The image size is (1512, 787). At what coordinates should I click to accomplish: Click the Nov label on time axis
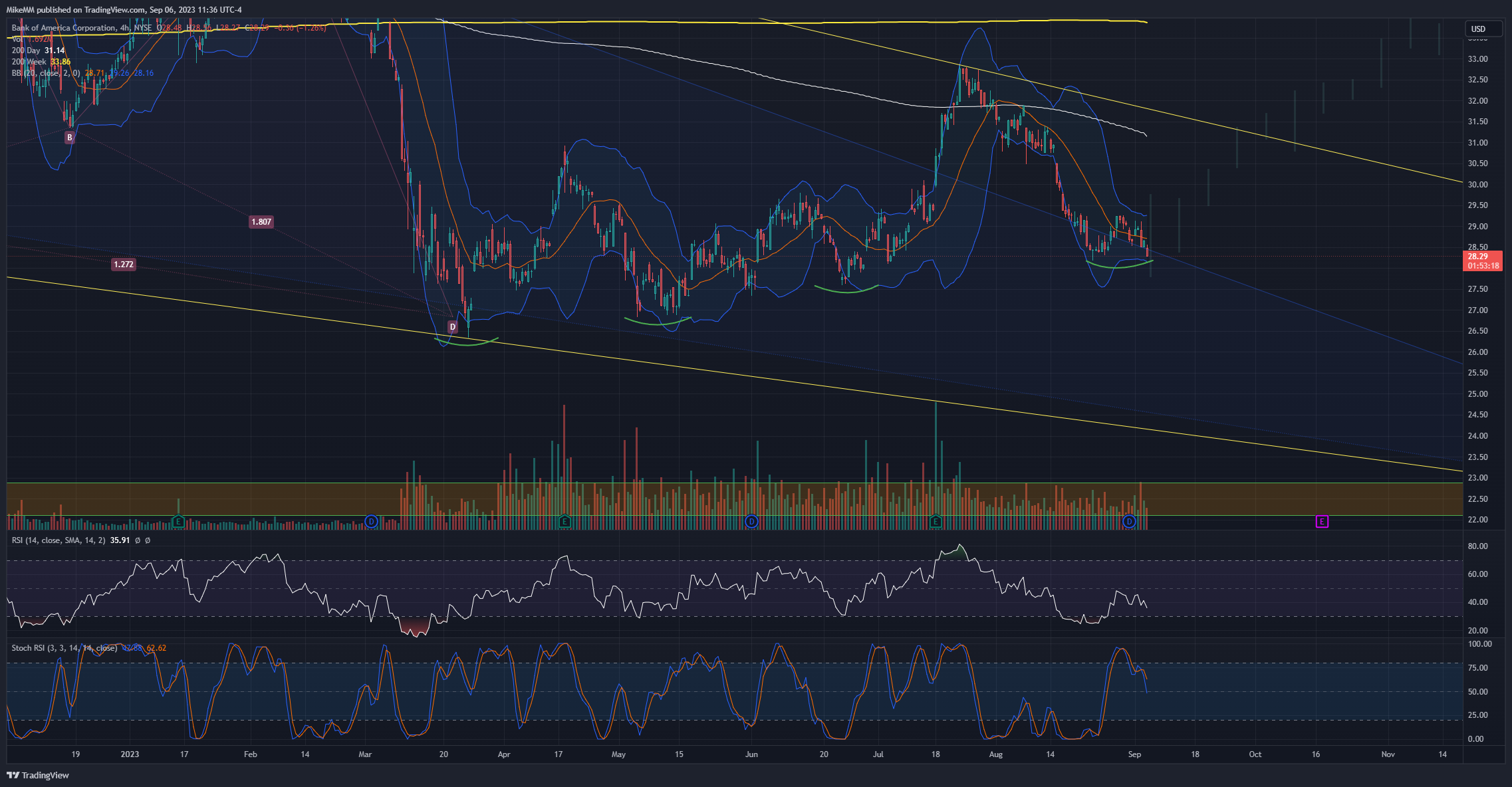pyautogui.click(x=1388, y=754)
